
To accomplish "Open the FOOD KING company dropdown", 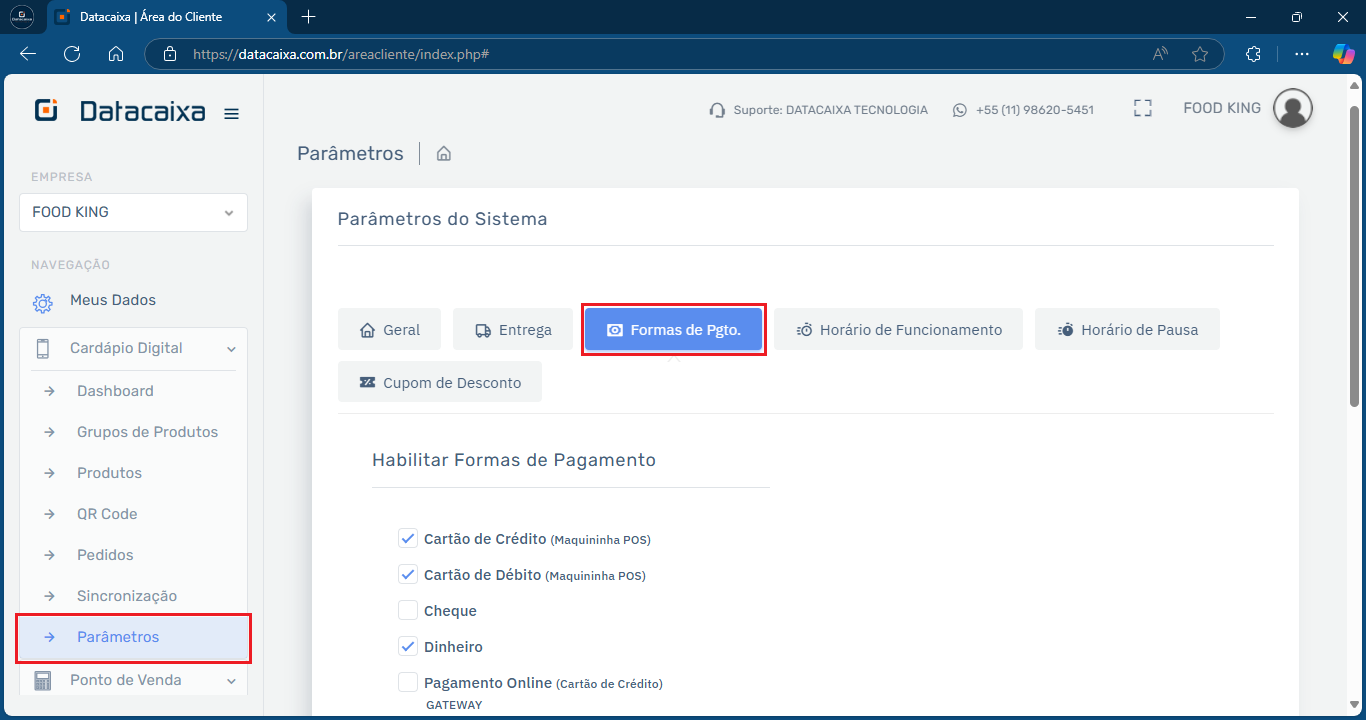I will 133,212.
